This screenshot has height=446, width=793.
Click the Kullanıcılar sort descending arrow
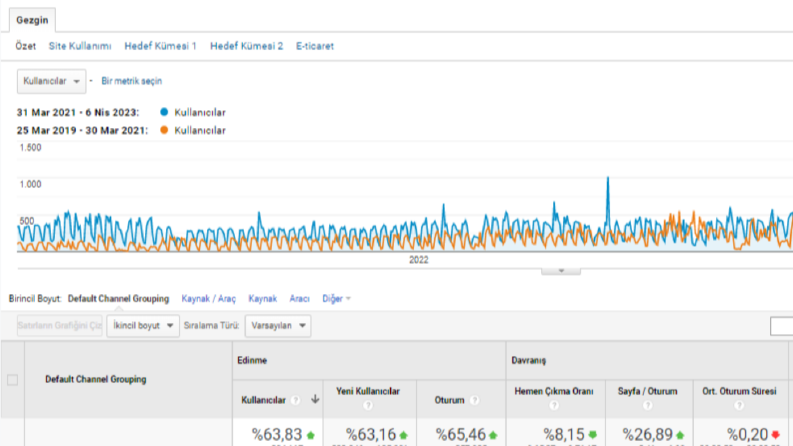315,399
